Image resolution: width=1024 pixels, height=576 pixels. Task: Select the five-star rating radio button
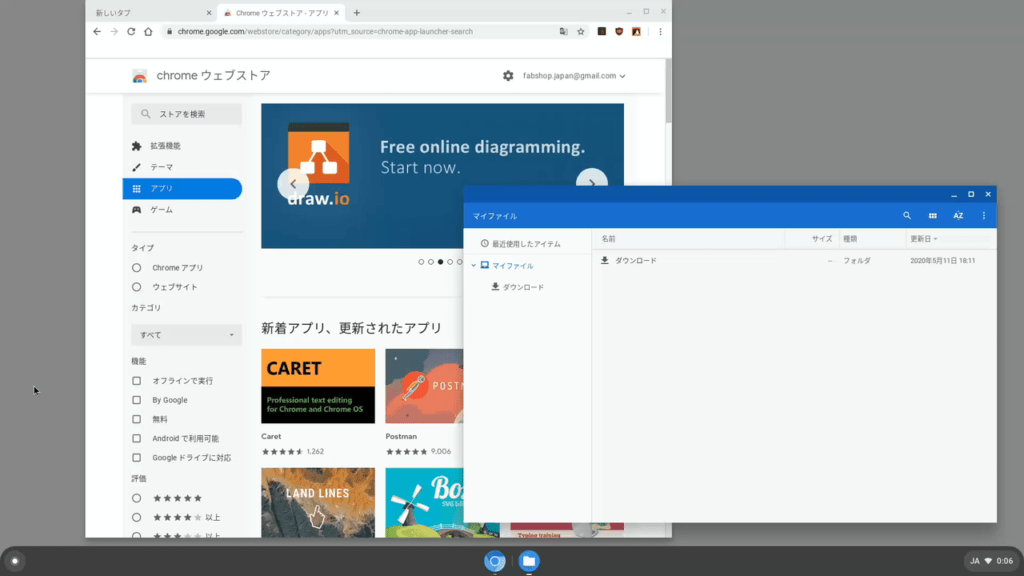(136, 498)
